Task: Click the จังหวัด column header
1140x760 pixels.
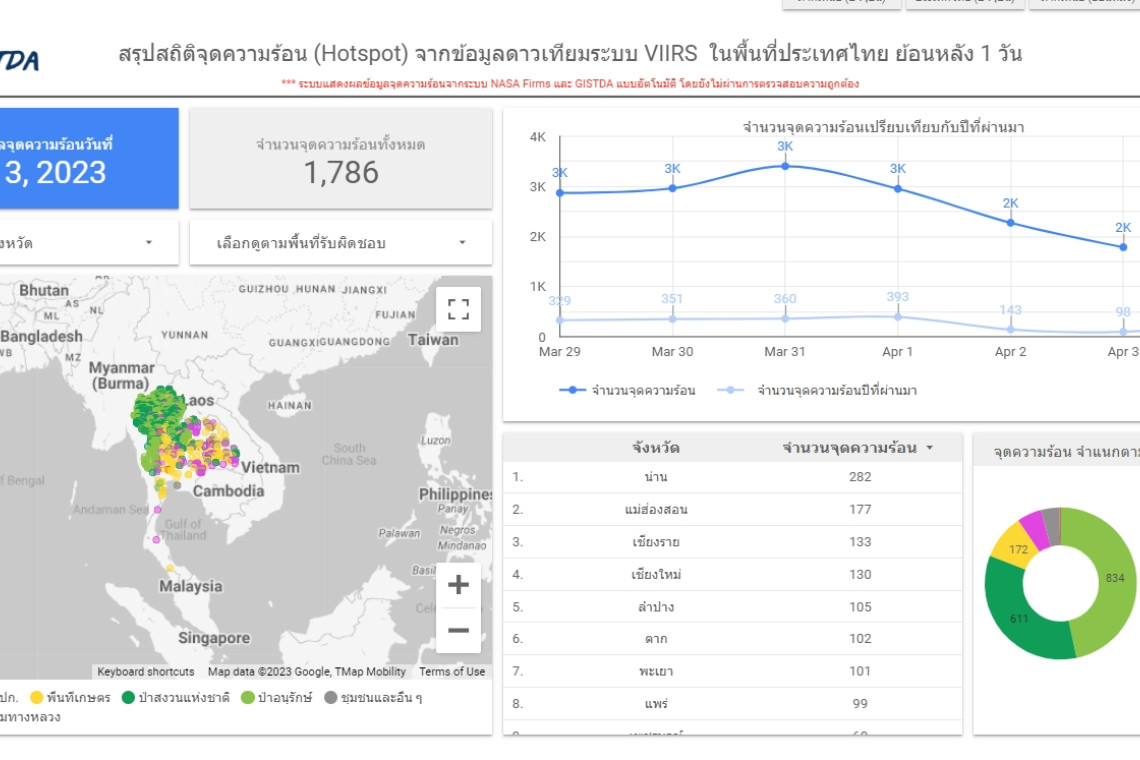Action: pyautogui.click(x=655, y=448)
